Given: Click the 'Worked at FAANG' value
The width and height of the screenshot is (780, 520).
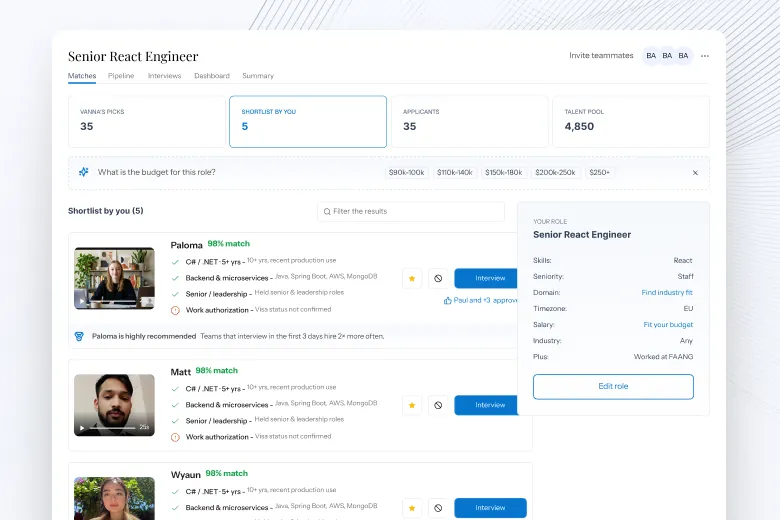Looking at the screenshot, I should coord(663,357).
